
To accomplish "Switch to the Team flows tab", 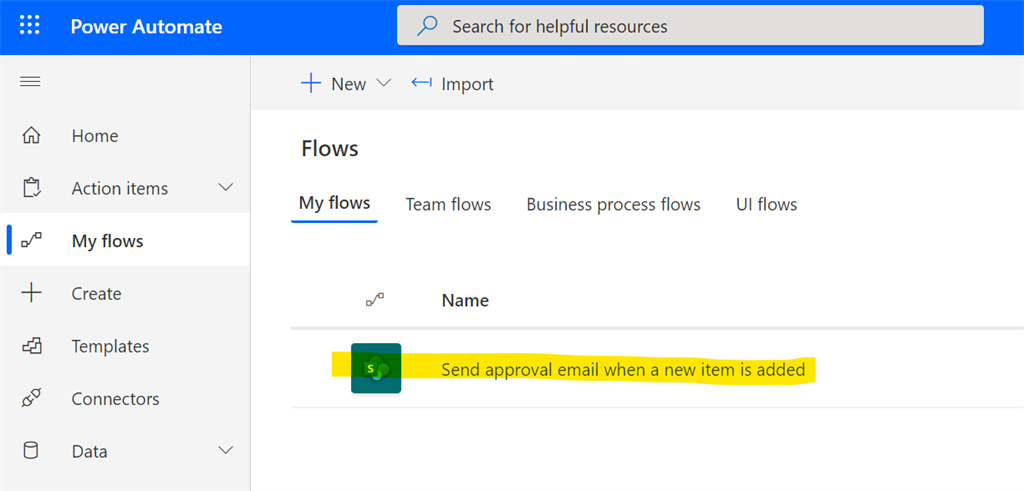I will click(448, 204).
